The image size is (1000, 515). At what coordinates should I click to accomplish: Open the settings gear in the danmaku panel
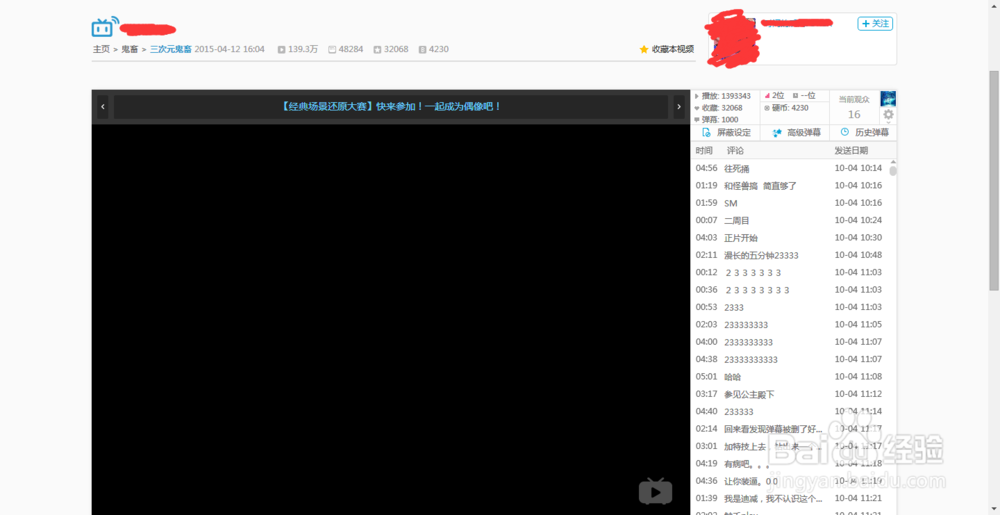[888, 114]
